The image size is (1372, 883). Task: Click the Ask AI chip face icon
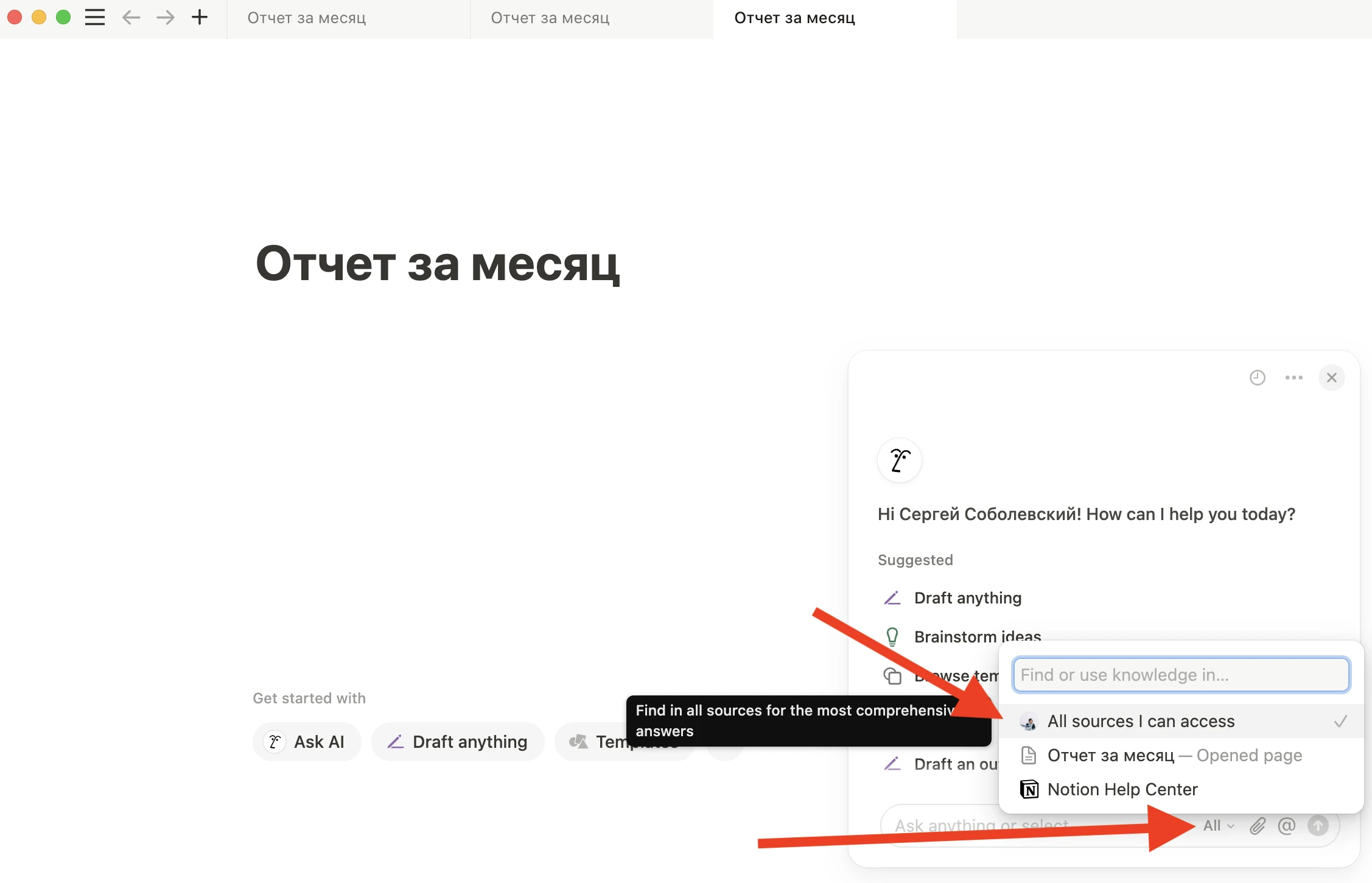pos(275,742)
